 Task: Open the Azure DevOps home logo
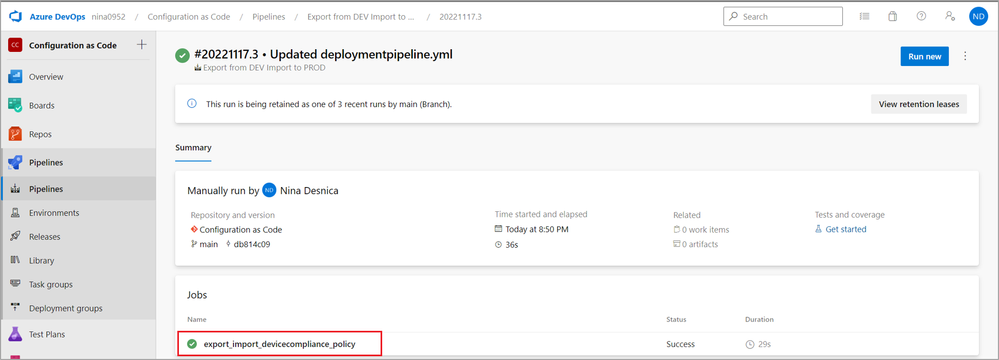15,17
